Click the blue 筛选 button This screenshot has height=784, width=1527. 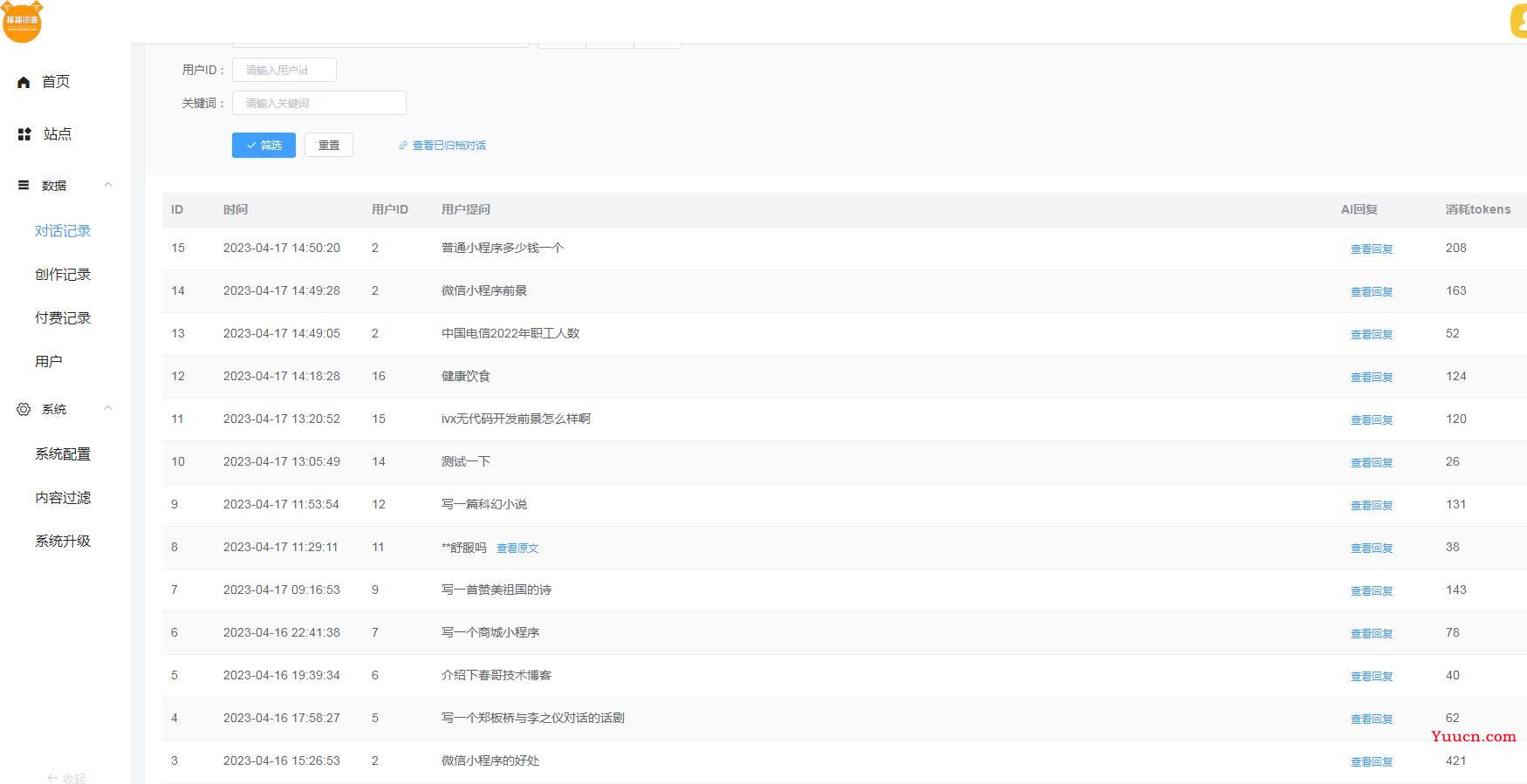[264, 145]
